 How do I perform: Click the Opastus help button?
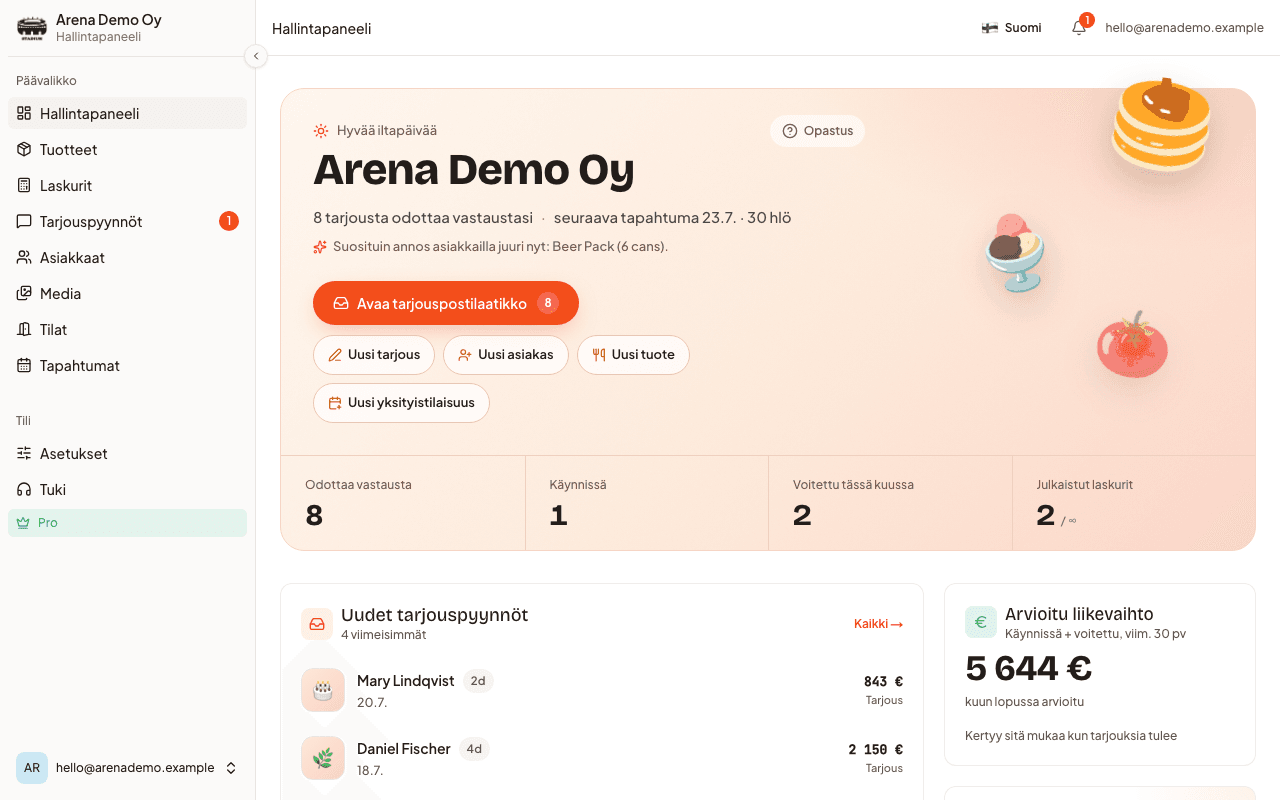pyautogui.click(x=817, y=131)
